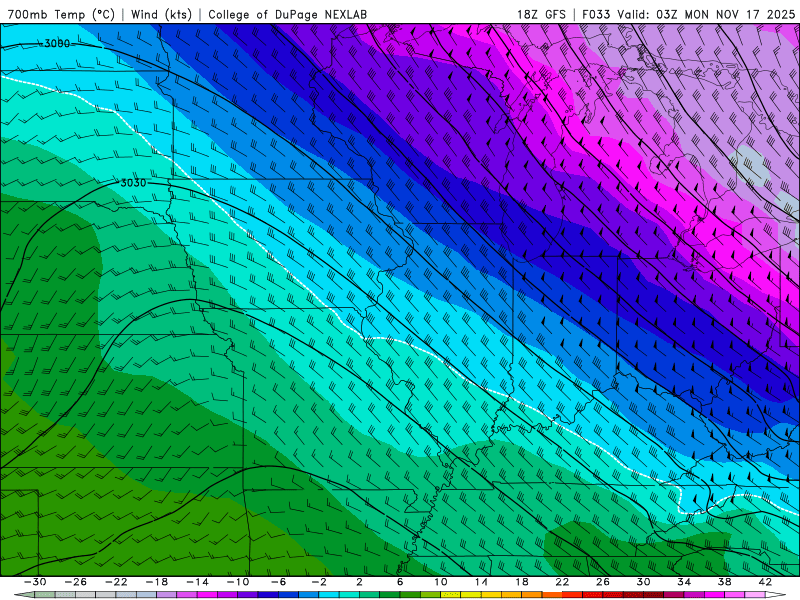Click the -22 legend number
Viewport: 800px width, 600px height.
point(116,582)
